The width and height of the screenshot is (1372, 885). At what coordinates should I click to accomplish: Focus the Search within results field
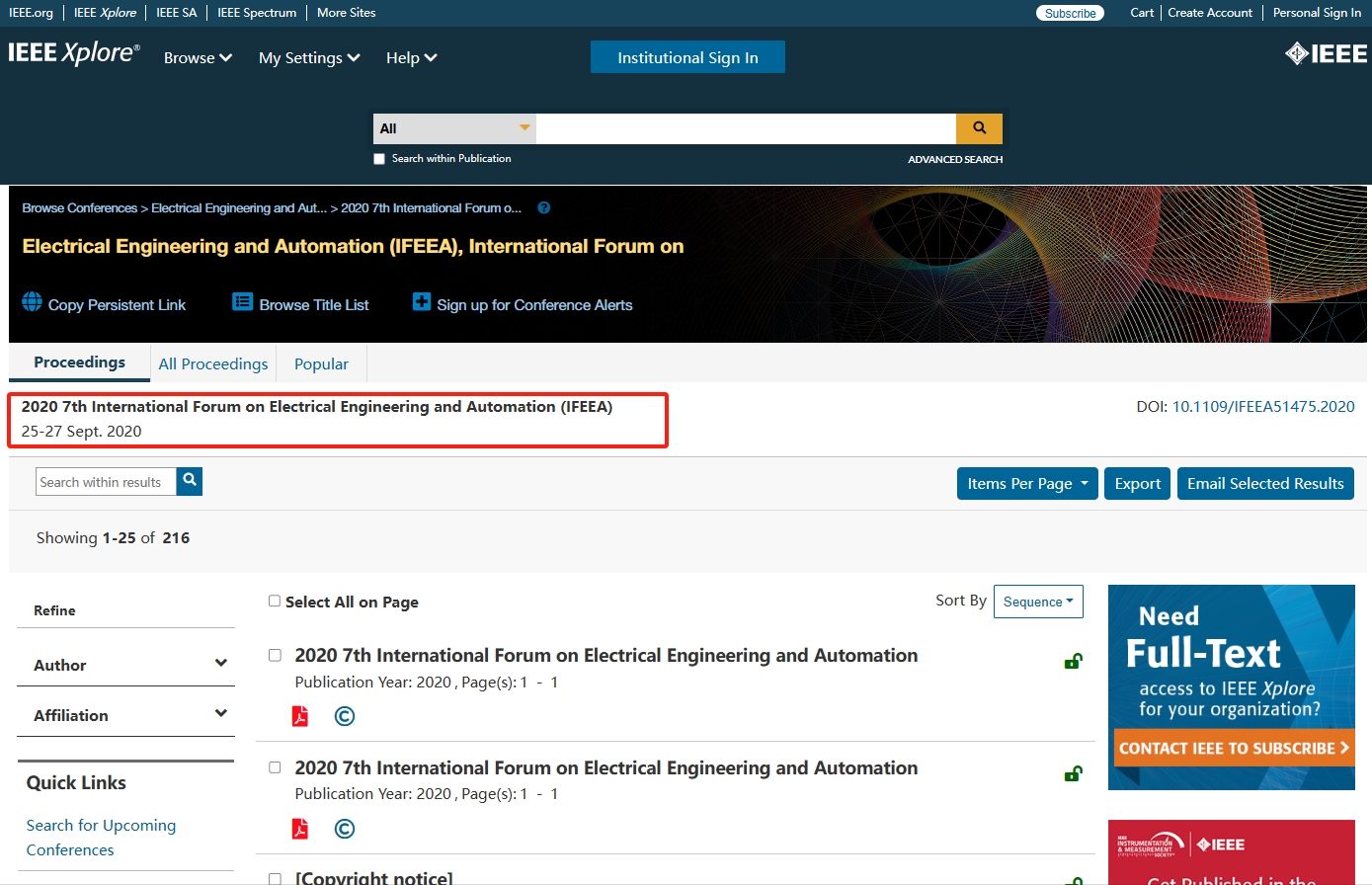(106, 481)
